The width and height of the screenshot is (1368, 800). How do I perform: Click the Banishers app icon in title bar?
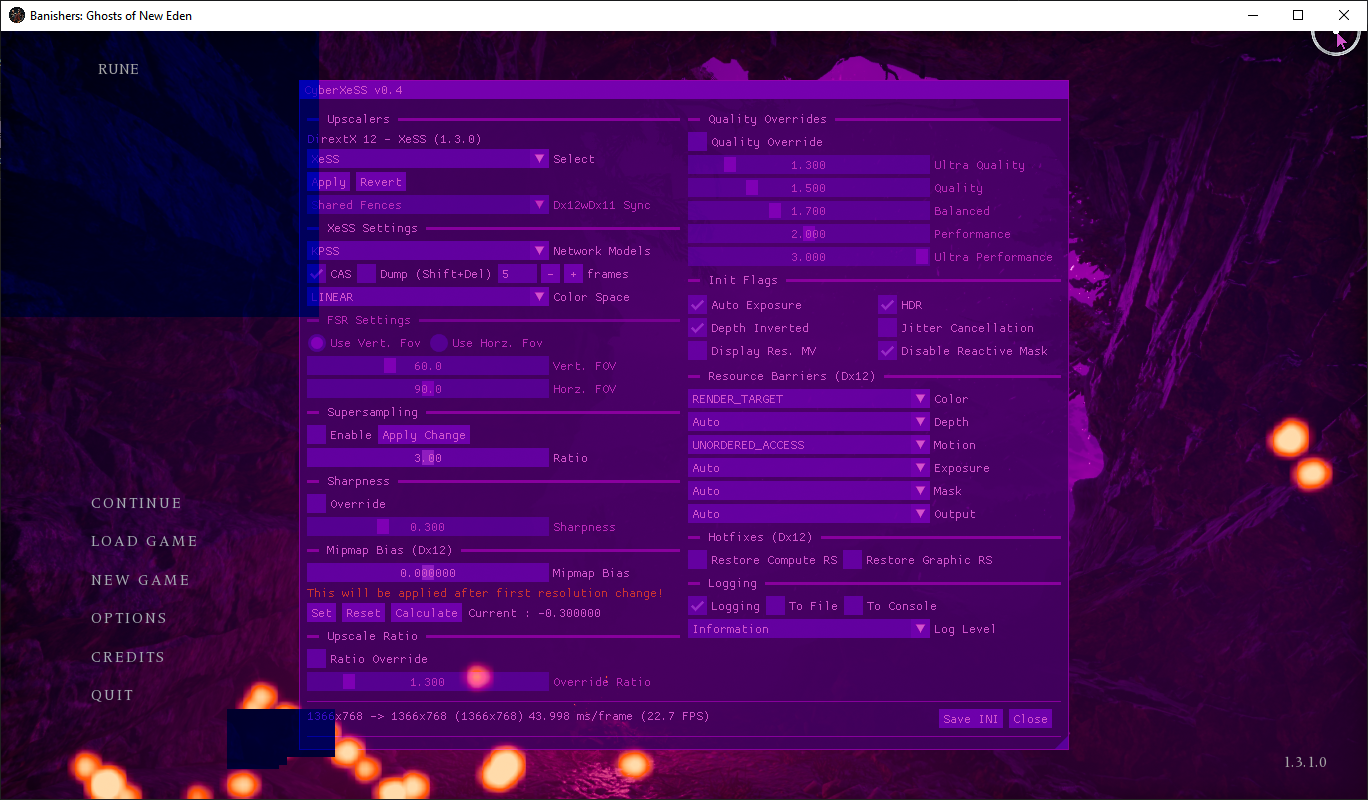pos(17,15)
